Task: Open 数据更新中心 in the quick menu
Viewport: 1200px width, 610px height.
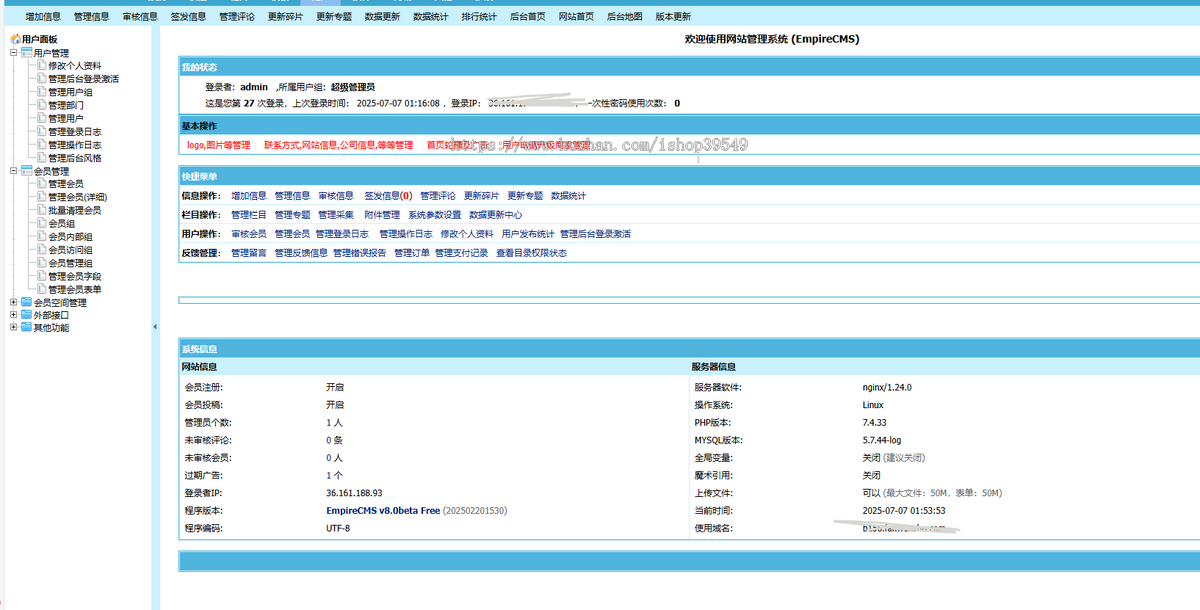Action: coord(496,215)
